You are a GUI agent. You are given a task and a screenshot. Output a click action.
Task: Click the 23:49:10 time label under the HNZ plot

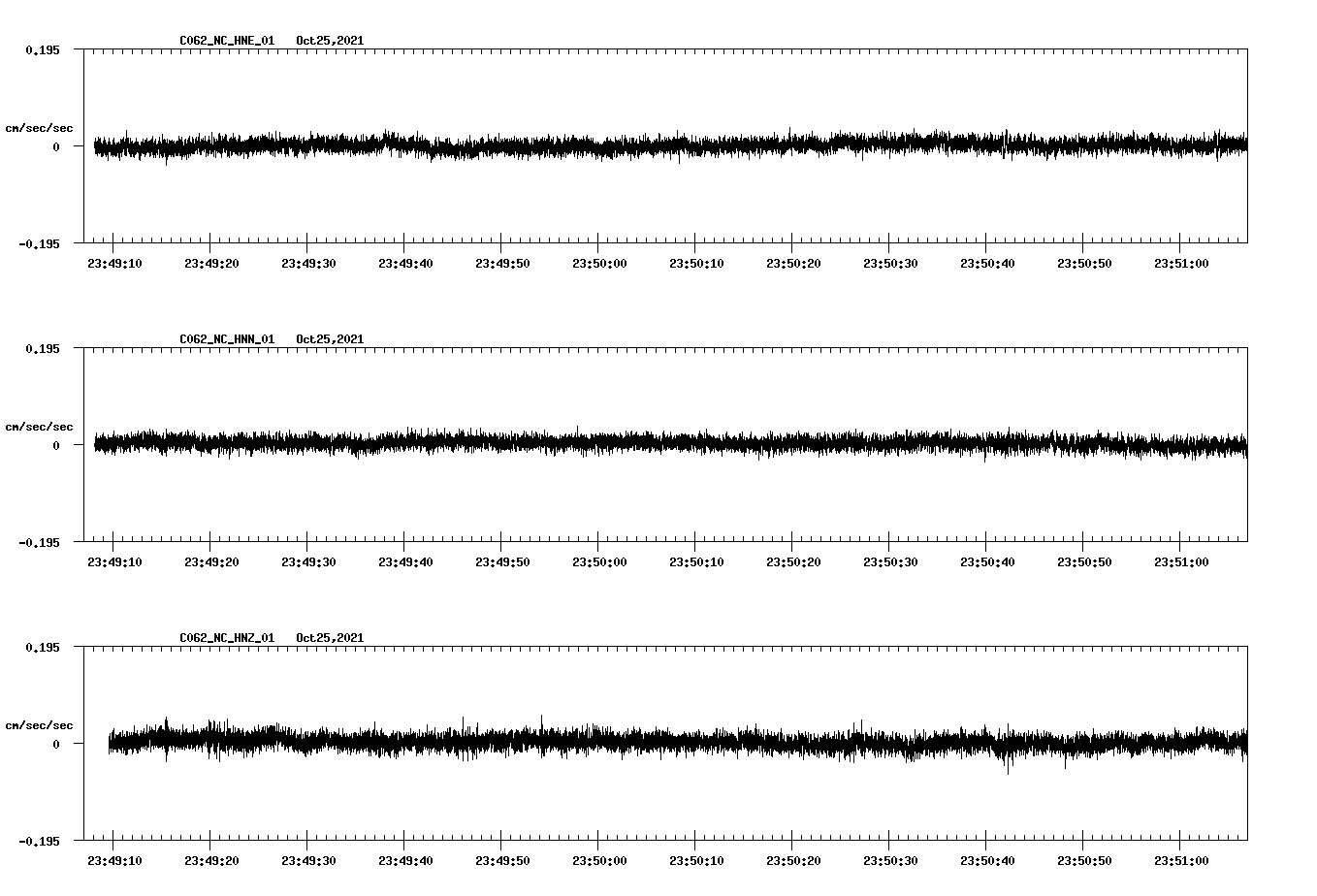pyautogui.click(x=114, y=860)
